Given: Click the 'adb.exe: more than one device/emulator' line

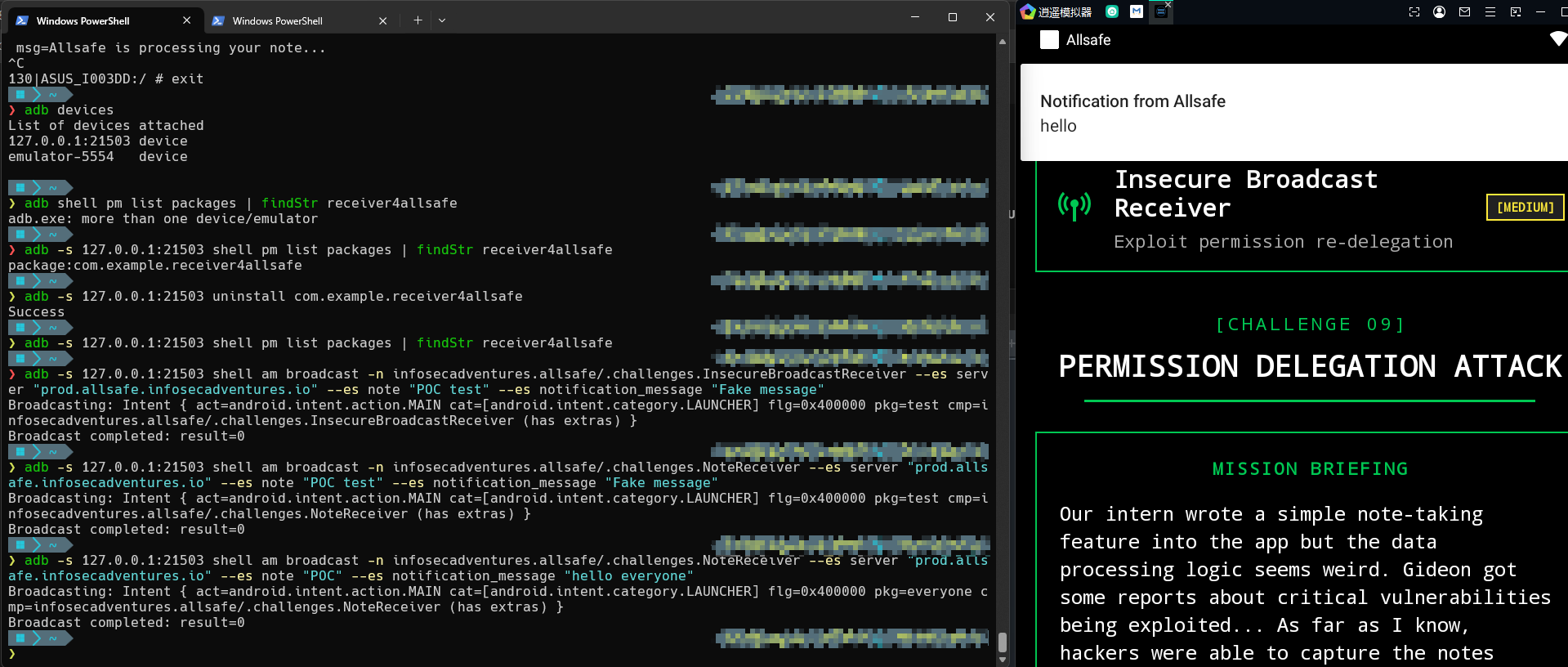Looking at the screenshot, I should point(163,219).
